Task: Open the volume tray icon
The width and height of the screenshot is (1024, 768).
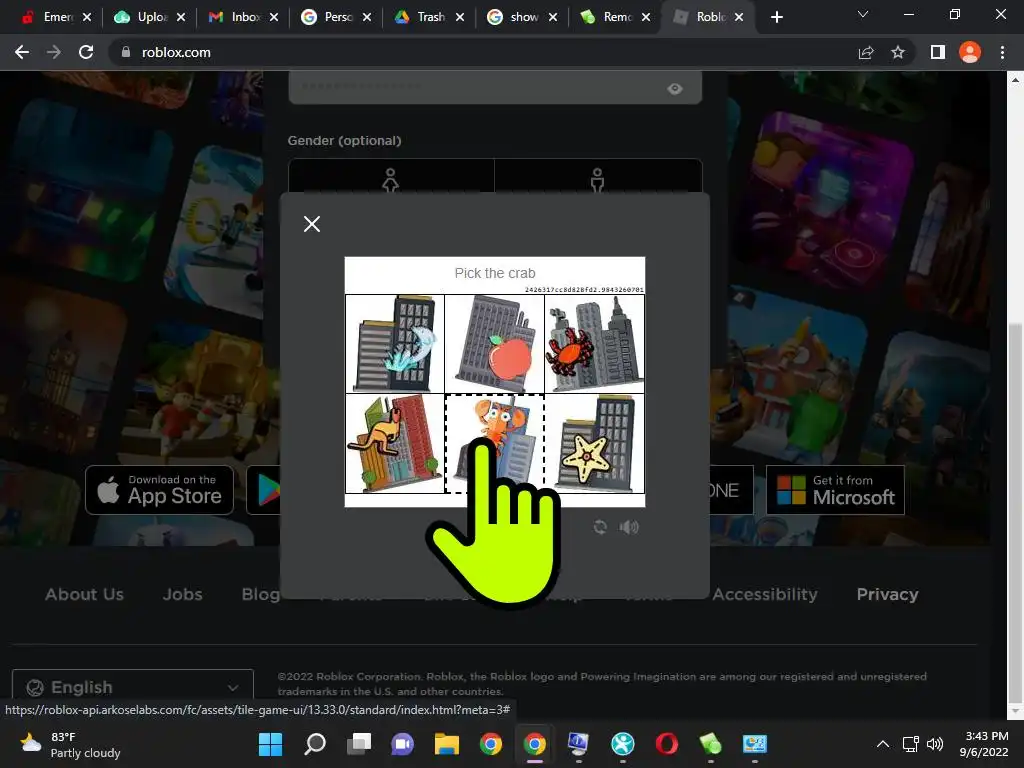Action: pos(935,744)
